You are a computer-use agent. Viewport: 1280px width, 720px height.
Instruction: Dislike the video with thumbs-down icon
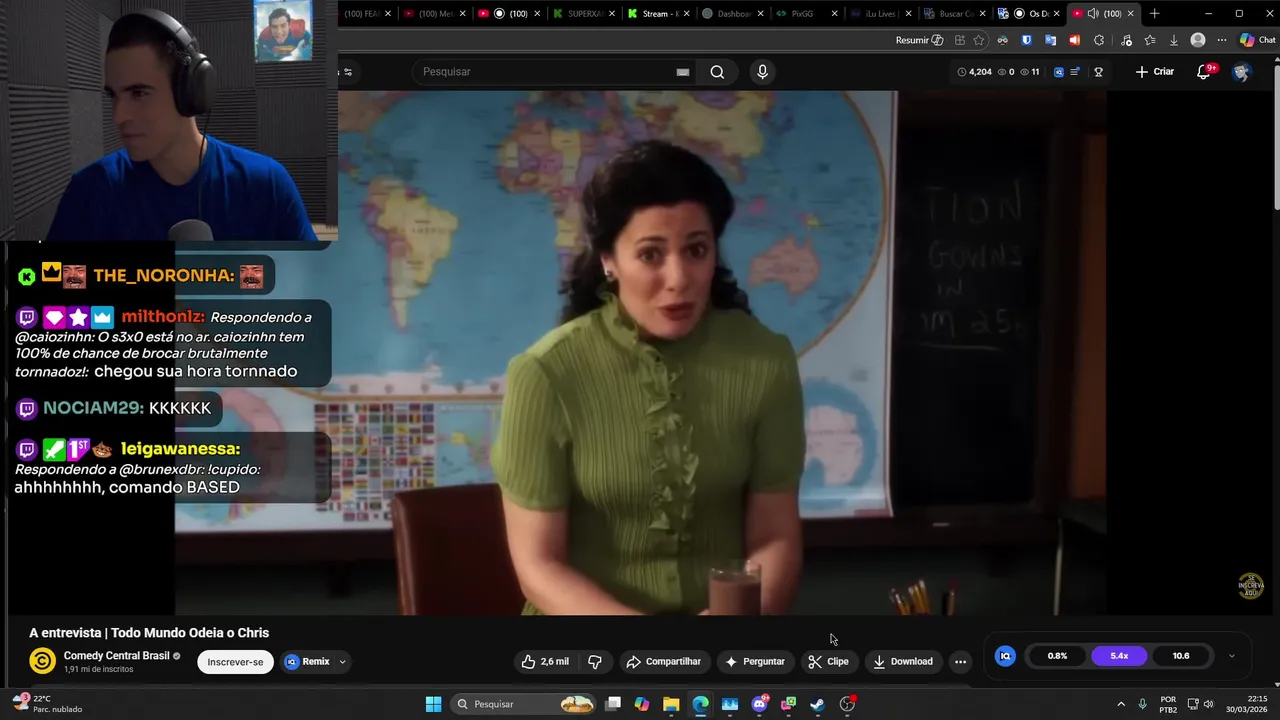[x=595, y=661]
